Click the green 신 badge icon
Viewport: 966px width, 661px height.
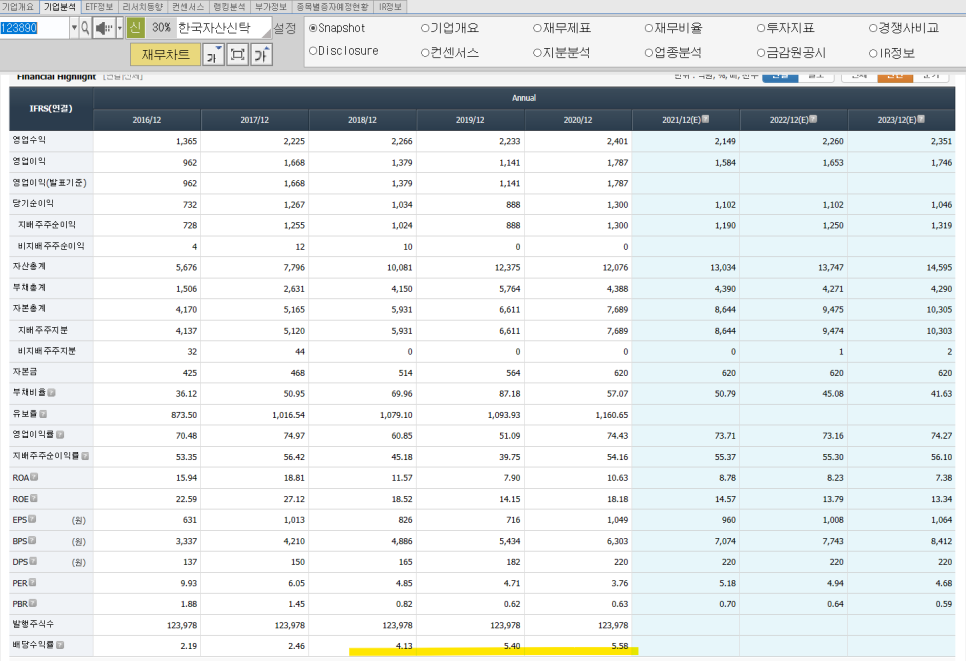136,28
